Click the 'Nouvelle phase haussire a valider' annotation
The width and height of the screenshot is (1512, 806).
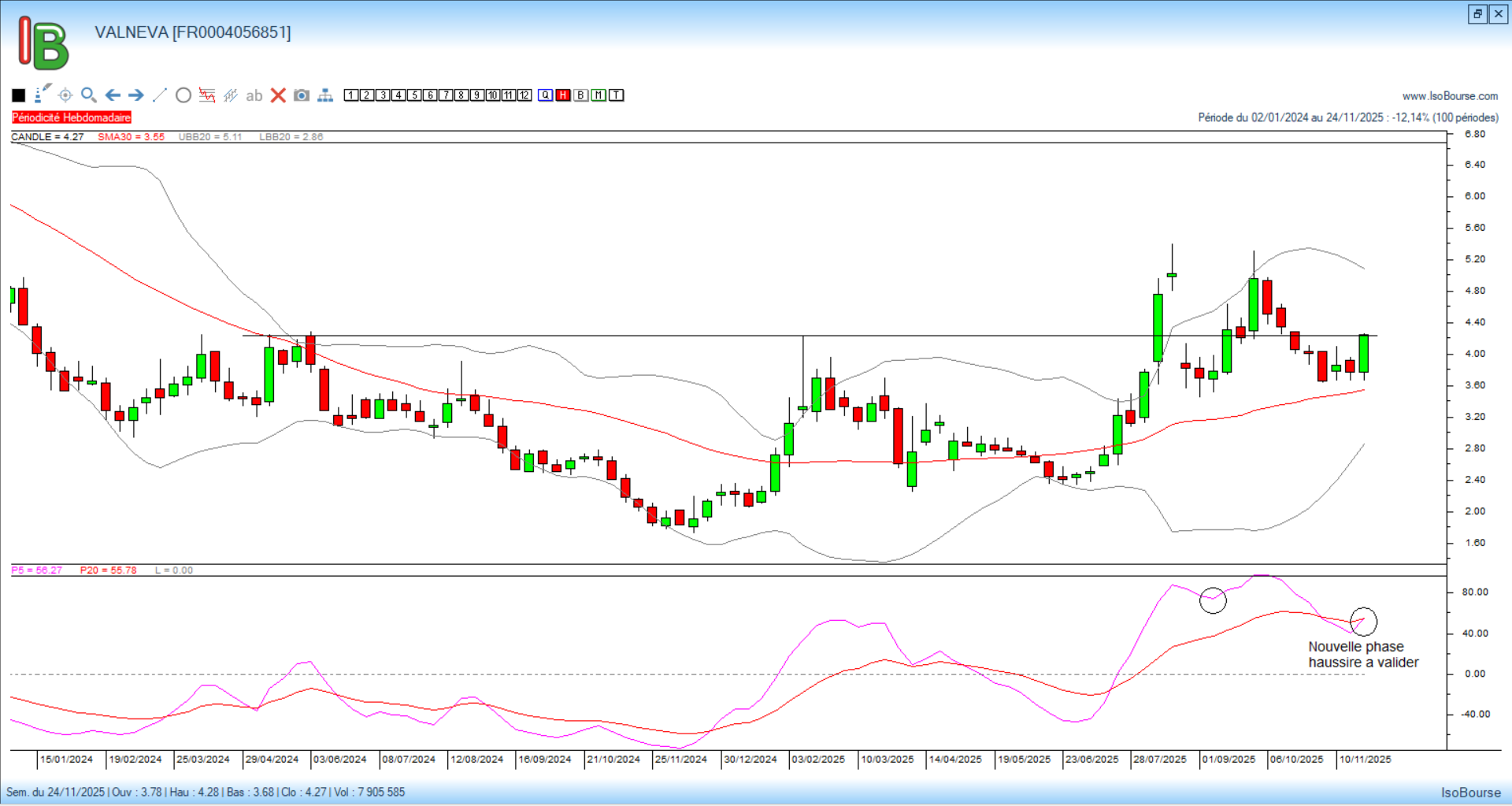tap(1363, 655)
